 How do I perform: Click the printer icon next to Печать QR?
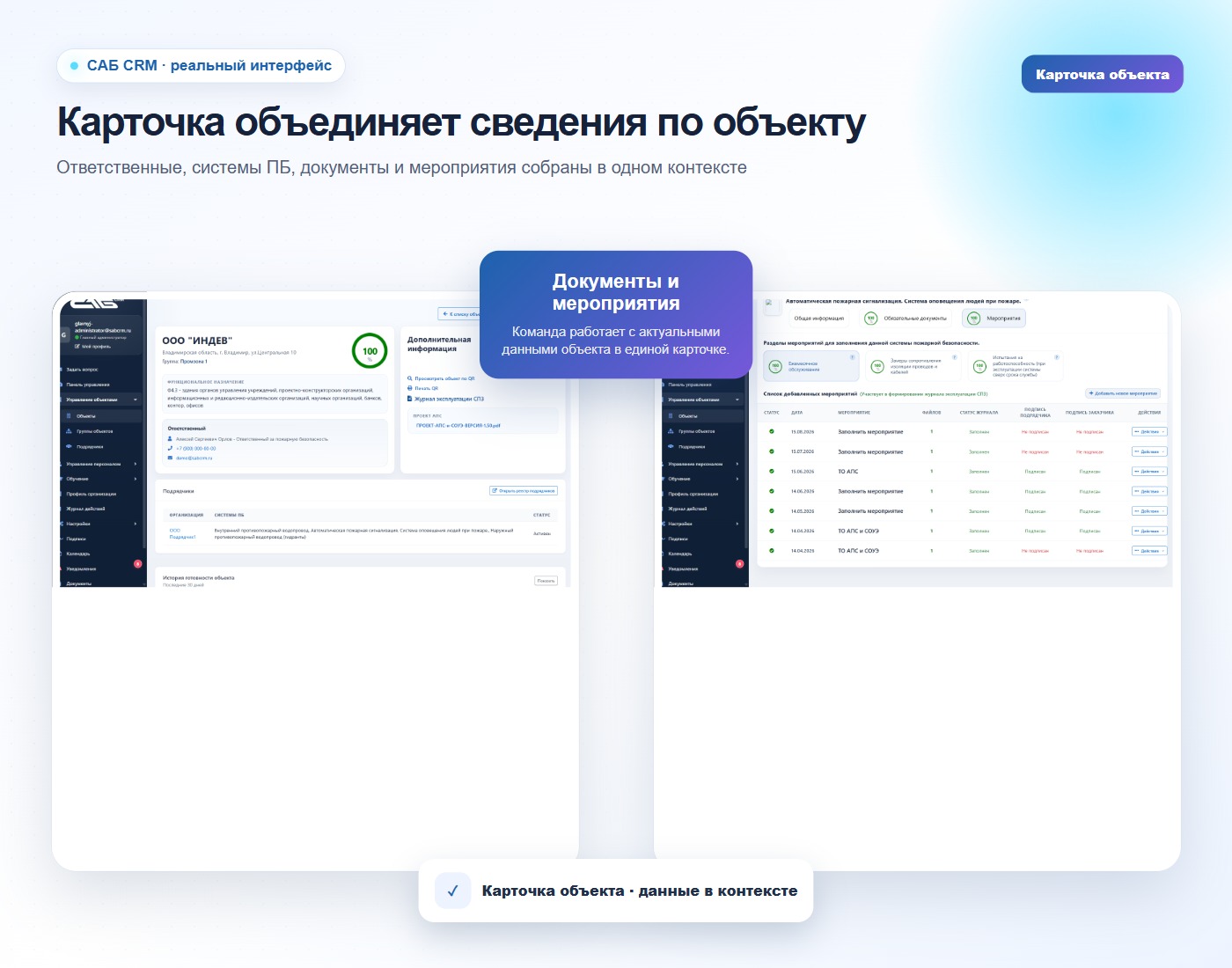(410, 388)
